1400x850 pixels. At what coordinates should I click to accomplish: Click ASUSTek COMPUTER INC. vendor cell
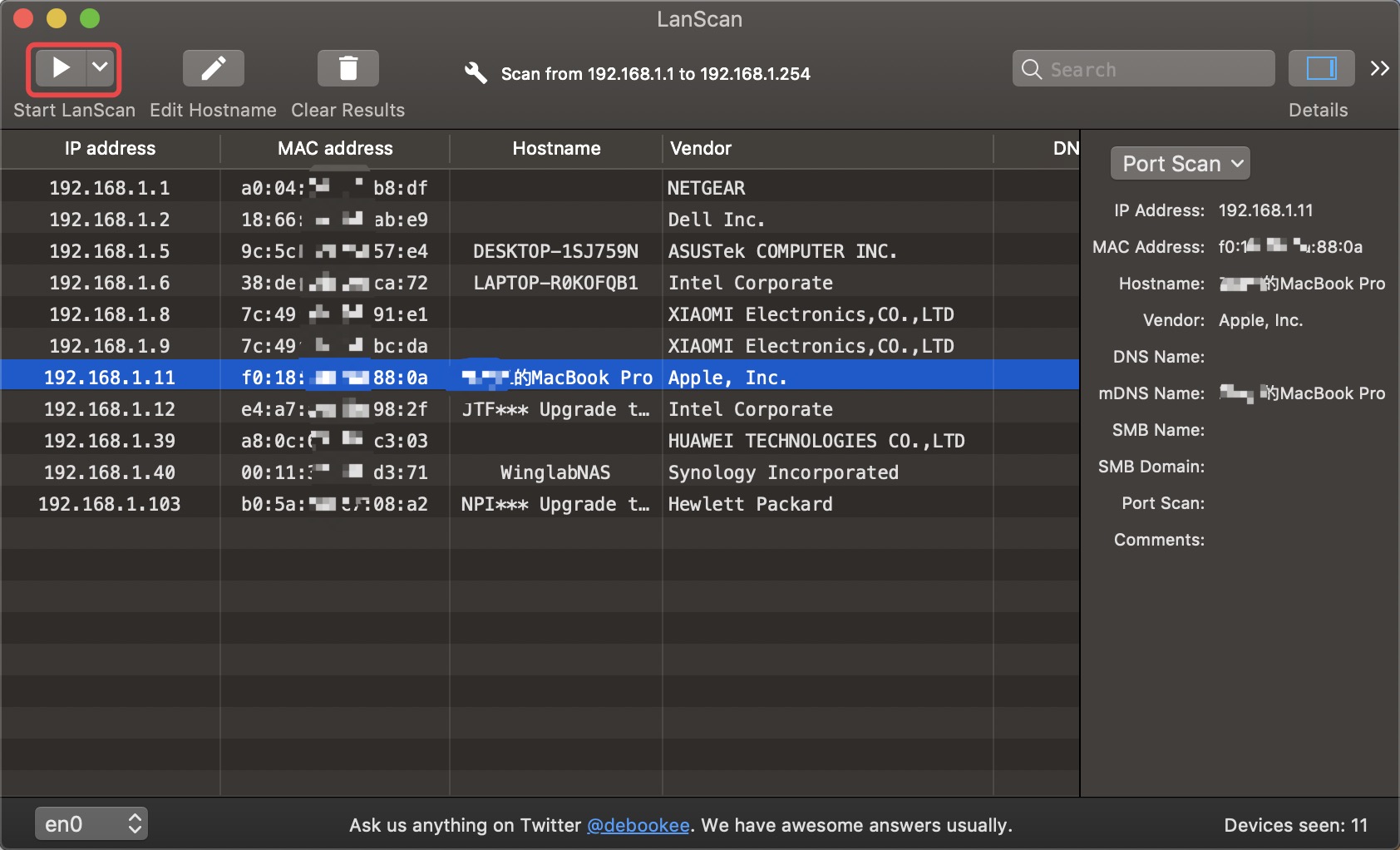782,251
